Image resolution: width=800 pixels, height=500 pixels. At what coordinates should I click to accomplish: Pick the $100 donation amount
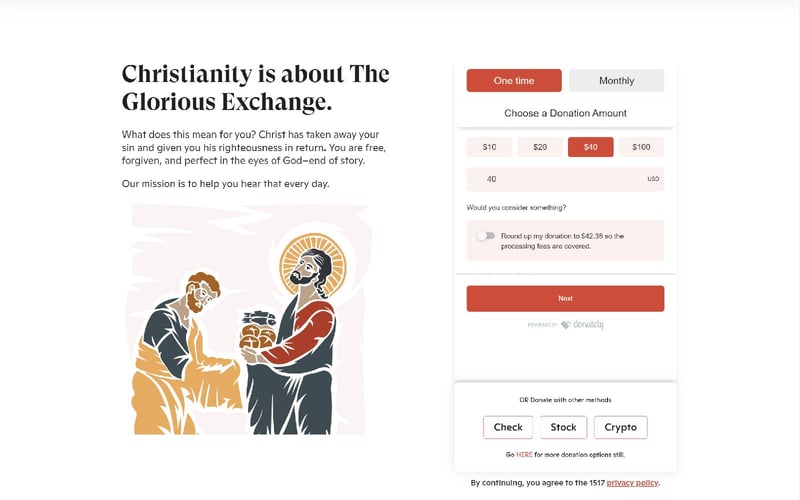[641, 147]
